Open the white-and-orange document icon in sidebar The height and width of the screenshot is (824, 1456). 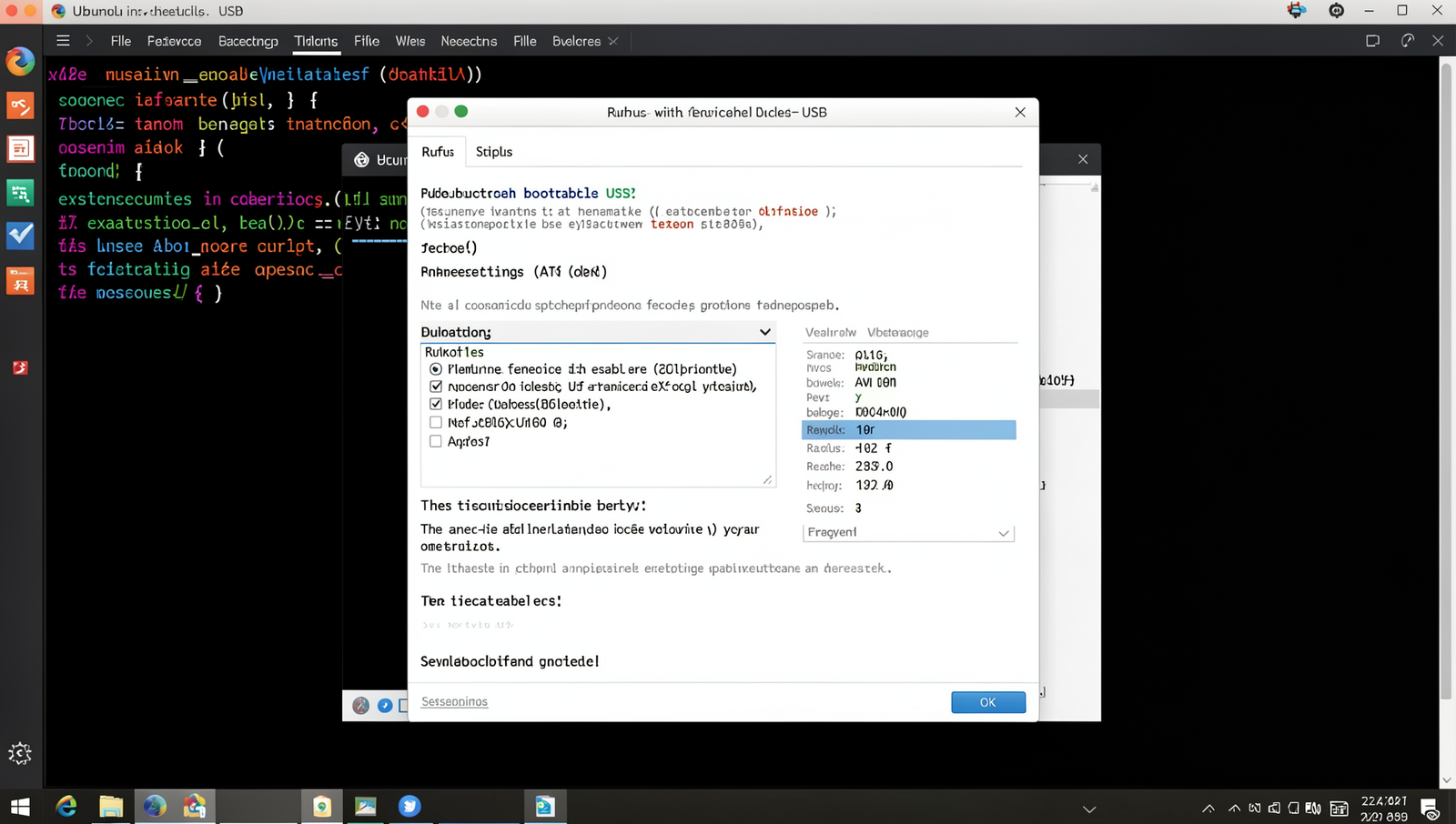point(20,148)
